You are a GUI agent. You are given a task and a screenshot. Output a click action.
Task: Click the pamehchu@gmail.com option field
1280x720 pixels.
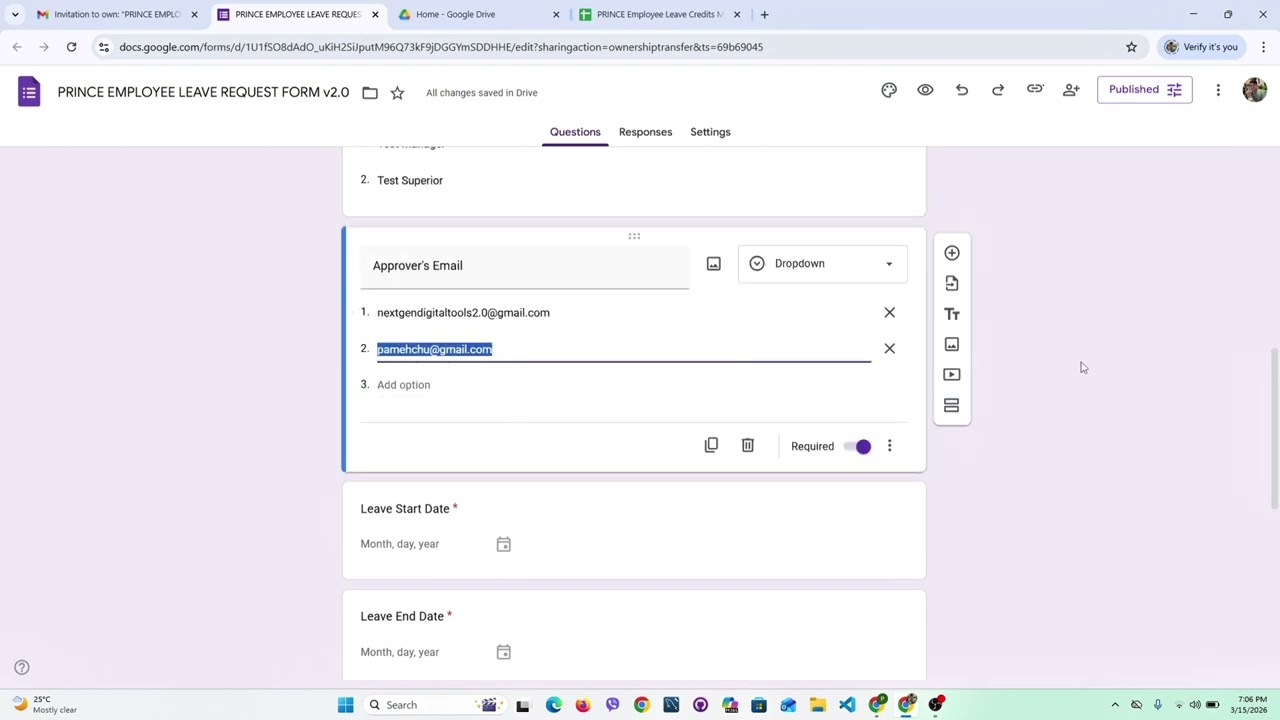click(x=623, y=349)
